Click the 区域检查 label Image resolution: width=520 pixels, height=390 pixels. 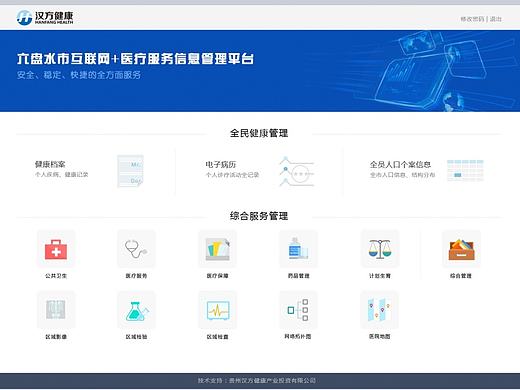(217, 337)
